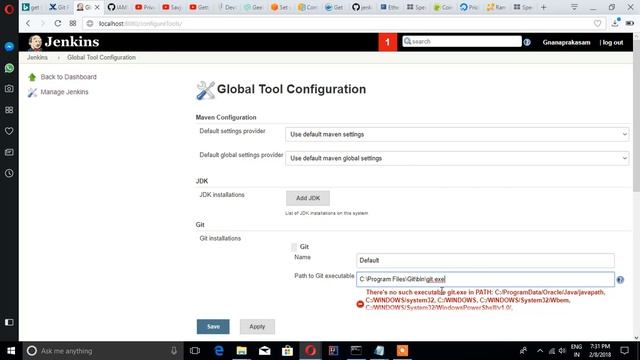
Task: Open the tab menu list icon
Action: pos(574,7)
